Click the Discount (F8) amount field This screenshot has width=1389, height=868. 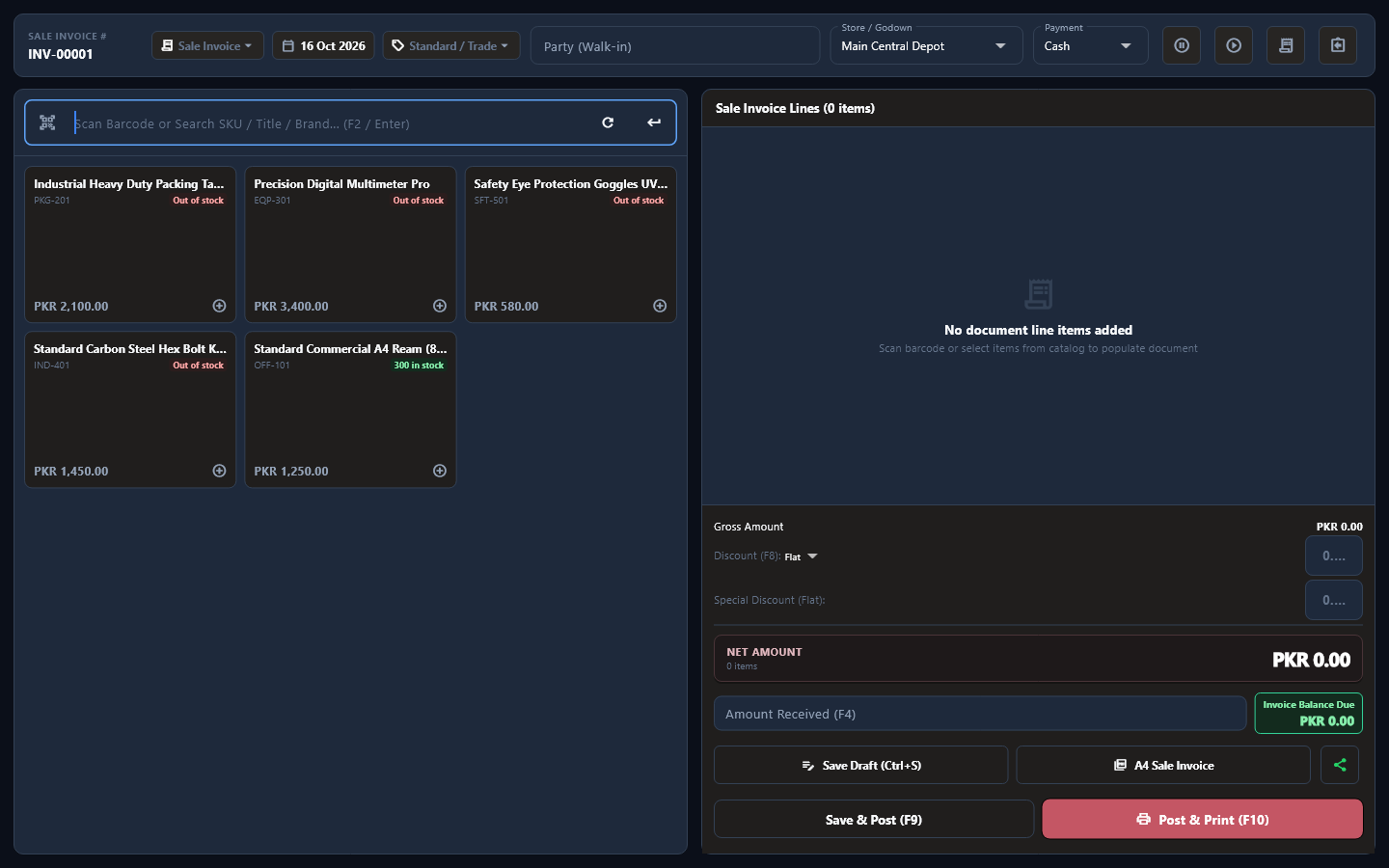[x=1334, y=556]
